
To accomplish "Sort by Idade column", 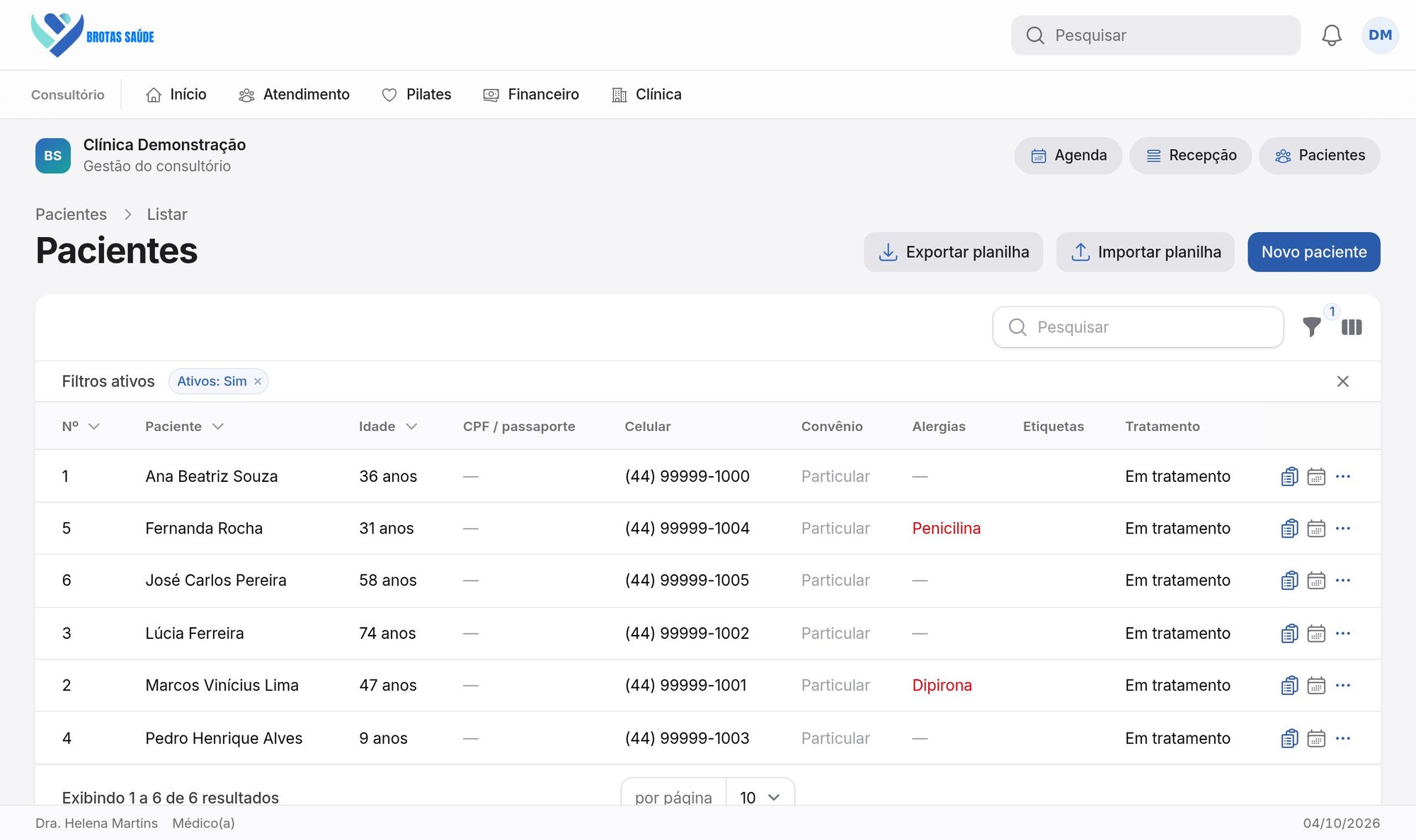I will click(388, 426).
